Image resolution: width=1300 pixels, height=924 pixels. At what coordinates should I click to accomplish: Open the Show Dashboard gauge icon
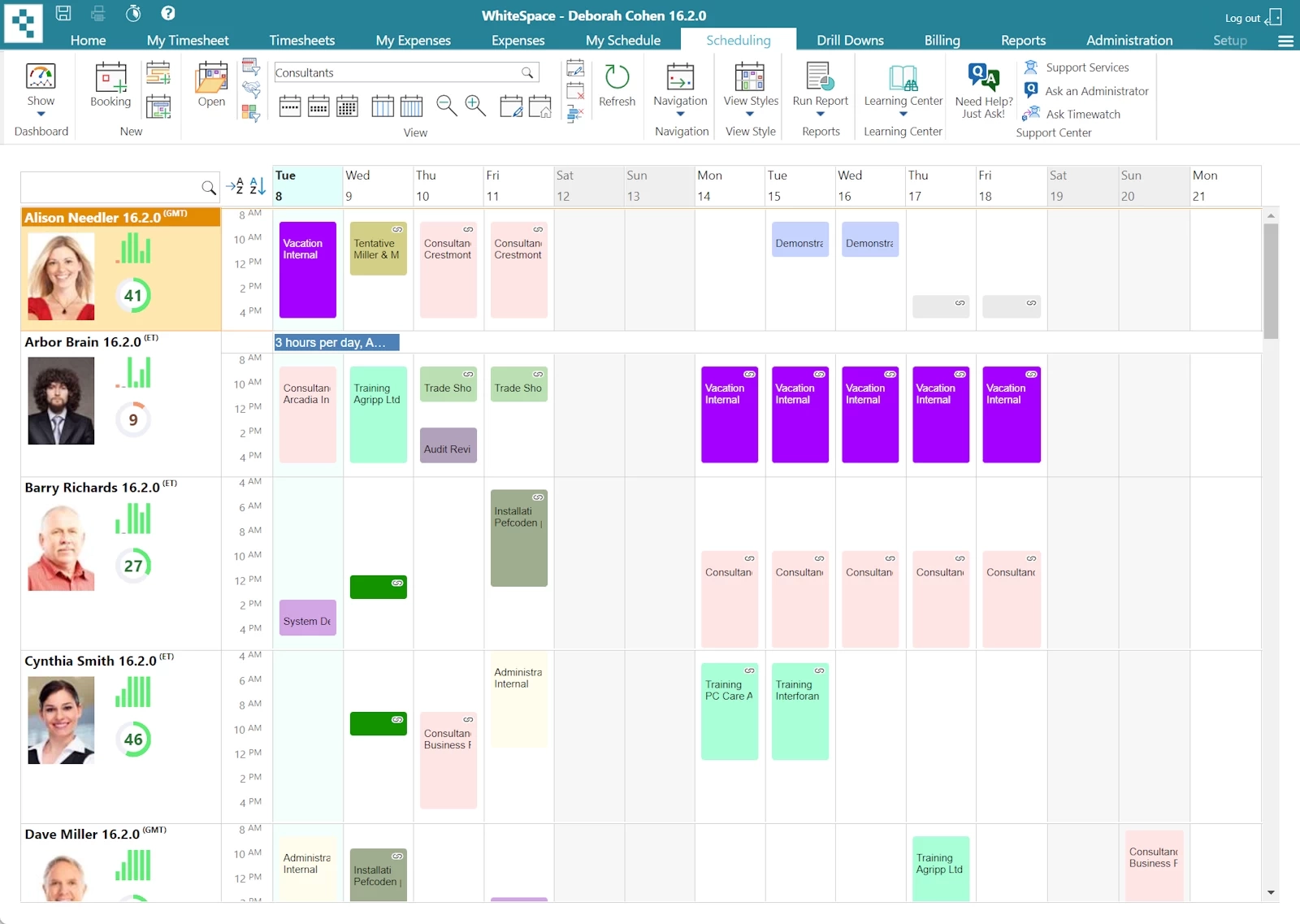(x=41, y=76)
